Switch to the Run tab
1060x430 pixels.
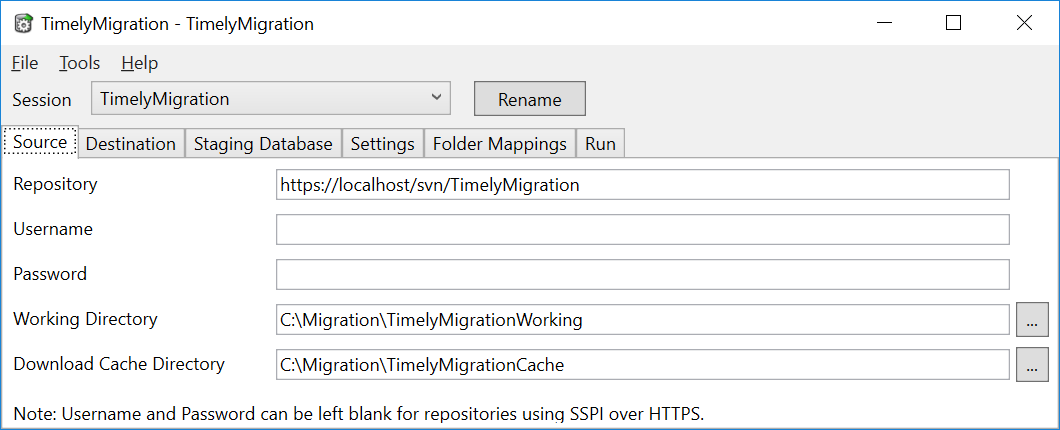pyautogui.click(x=600, y=143)
